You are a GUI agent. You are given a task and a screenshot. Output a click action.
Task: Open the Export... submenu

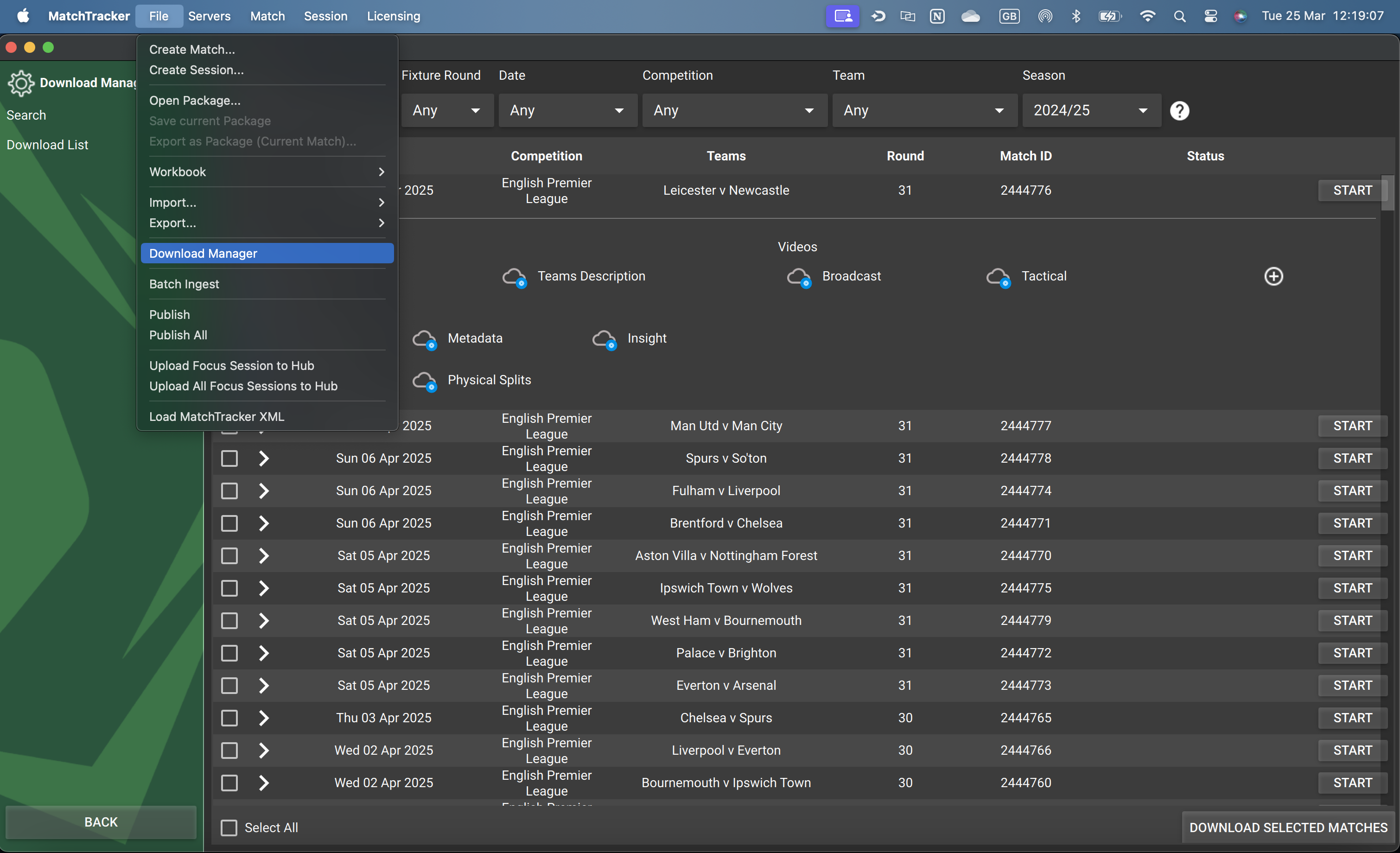pyautogui.click(x=267, y=223)
